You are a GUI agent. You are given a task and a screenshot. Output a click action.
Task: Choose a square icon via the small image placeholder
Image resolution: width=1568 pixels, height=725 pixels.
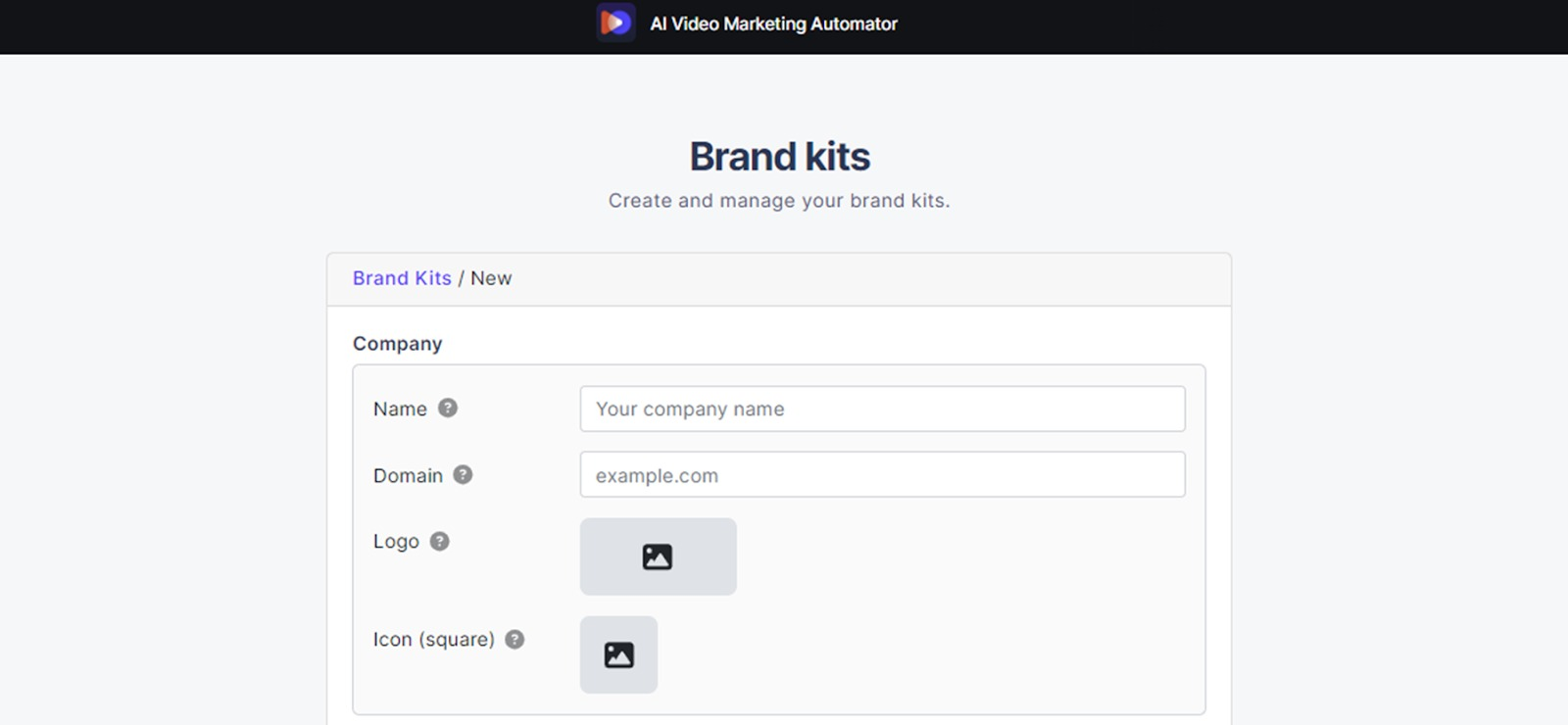point(618,654)
